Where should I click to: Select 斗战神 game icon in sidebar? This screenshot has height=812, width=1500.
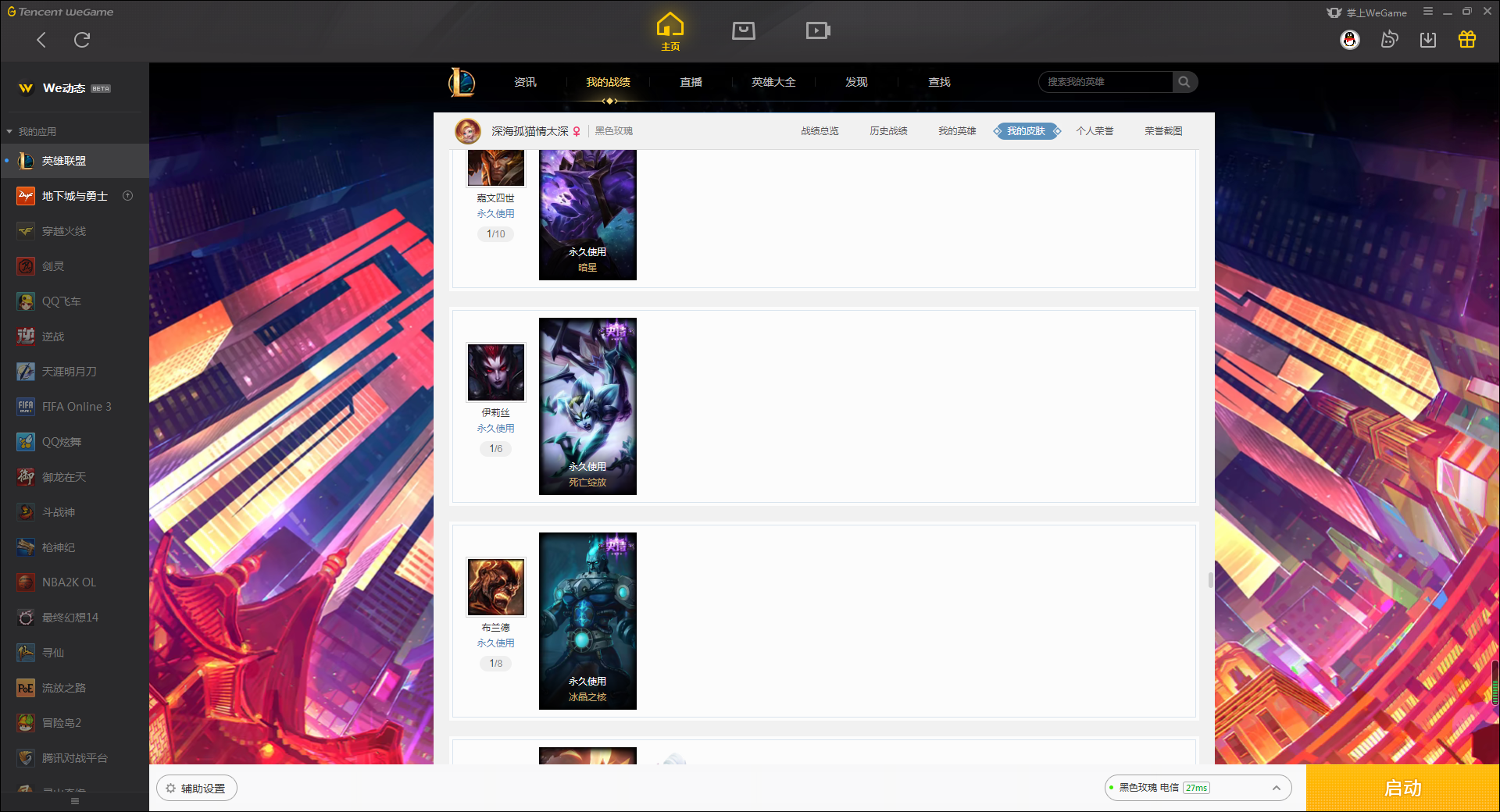coord(26,512)
